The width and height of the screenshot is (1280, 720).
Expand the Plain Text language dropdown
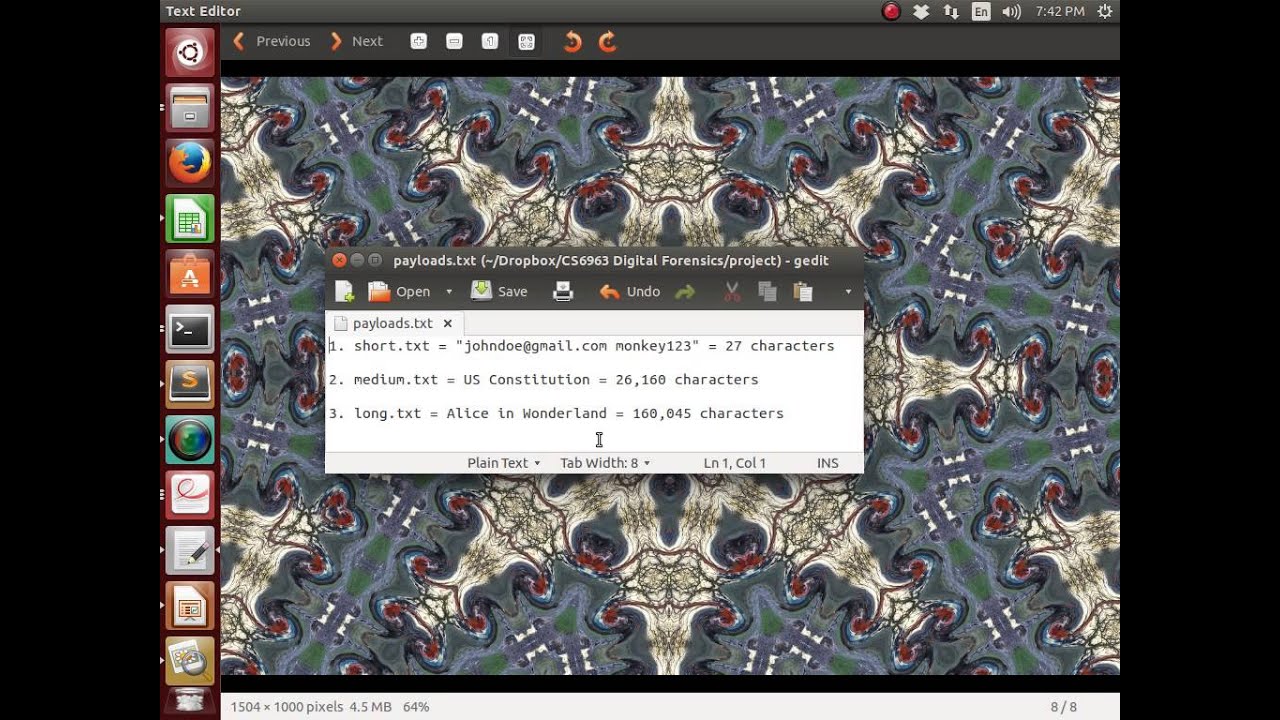tap(504, 463)
